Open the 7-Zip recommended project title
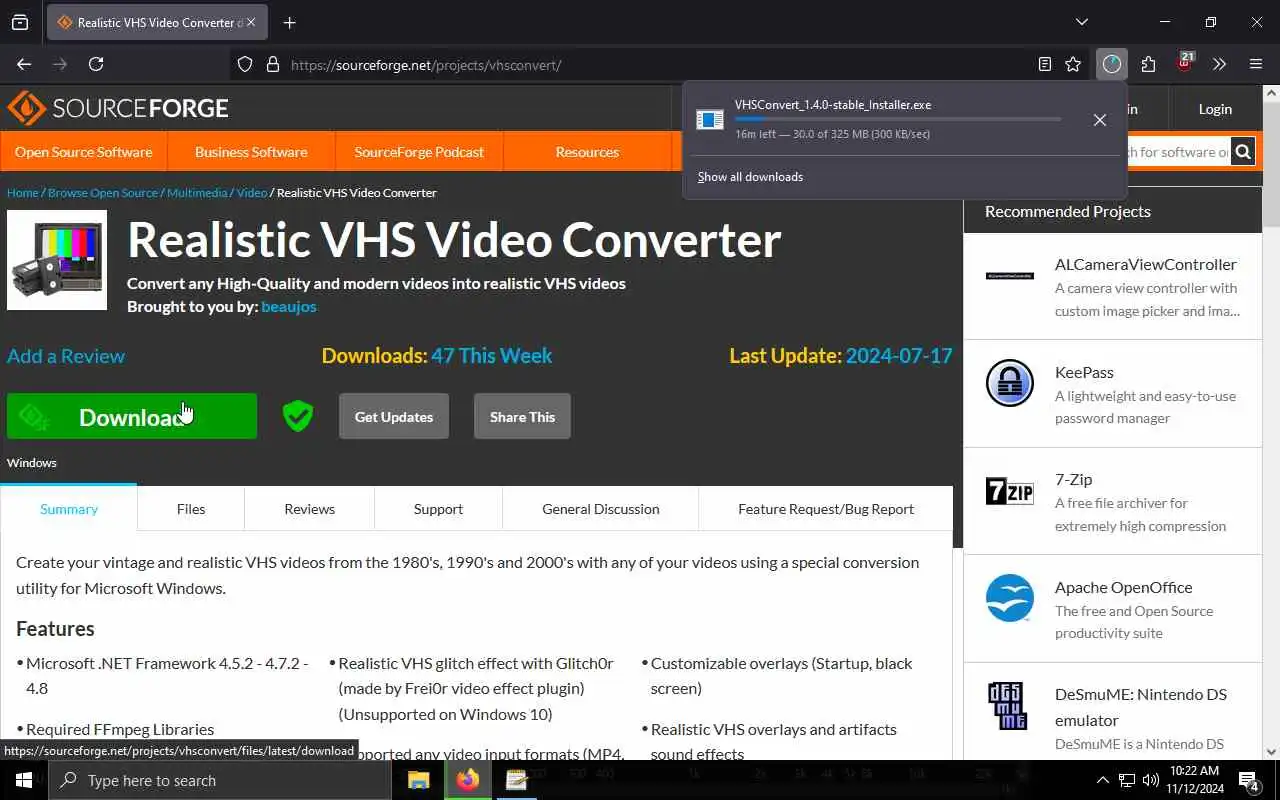 tap(1073, 480)
